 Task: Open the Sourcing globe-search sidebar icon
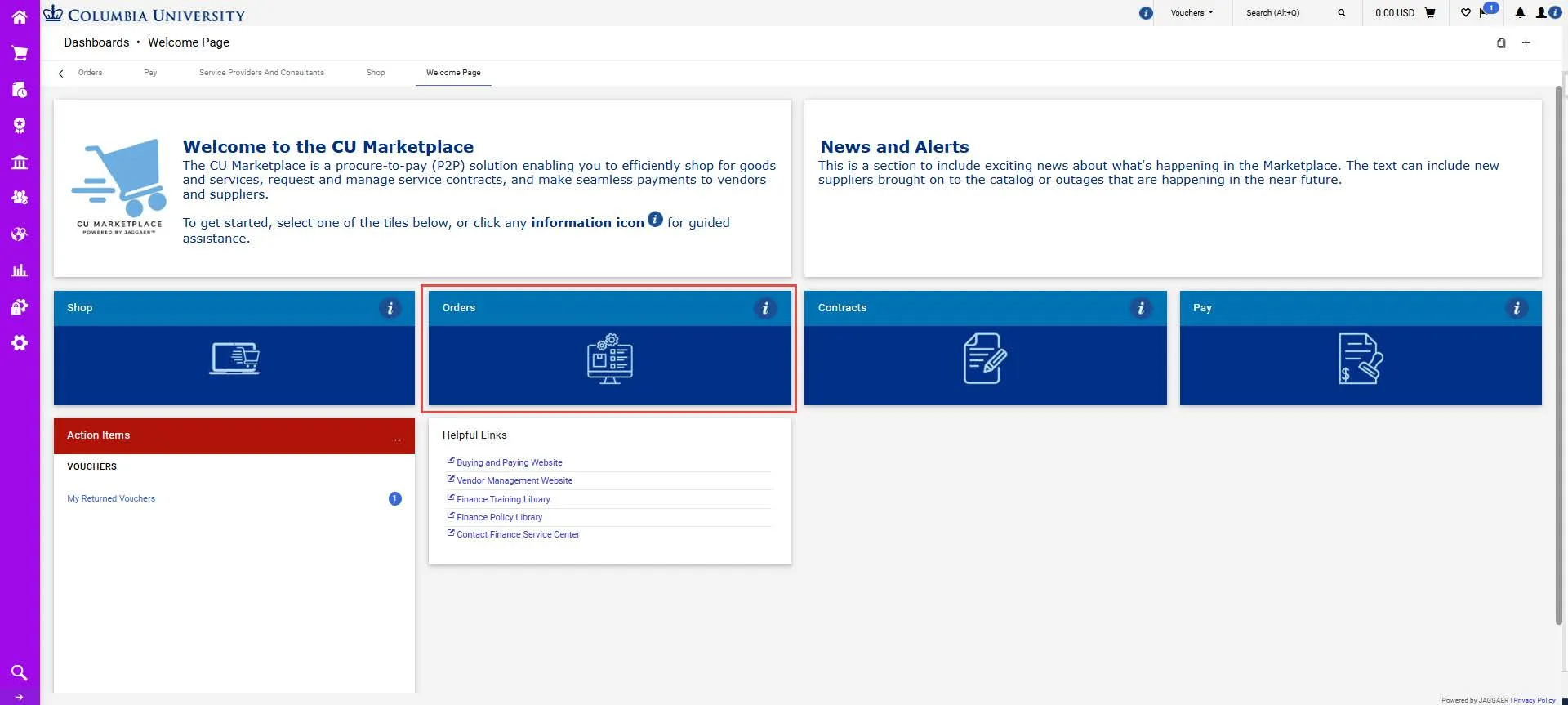tap(20, 234)
